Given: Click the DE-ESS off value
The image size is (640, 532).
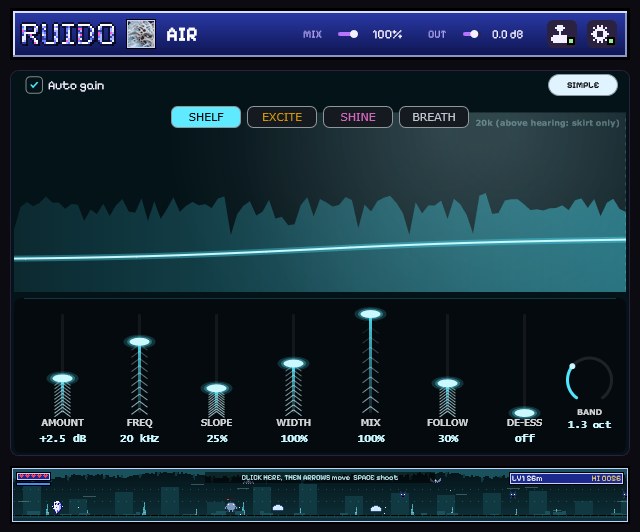Looking at the screenshot, I should [x=524, y=438].
